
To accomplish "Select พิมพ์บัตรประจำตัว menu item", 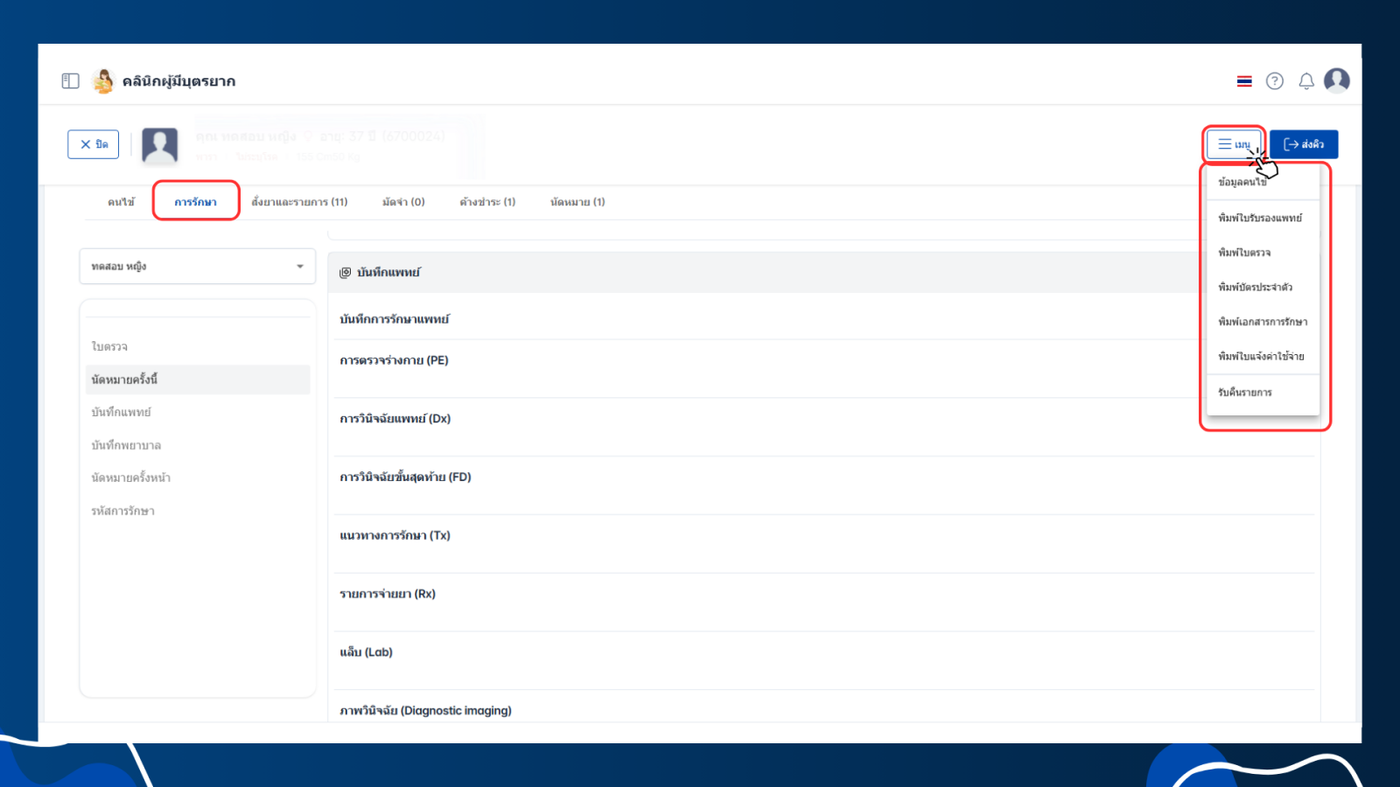I will (1263, 288).
